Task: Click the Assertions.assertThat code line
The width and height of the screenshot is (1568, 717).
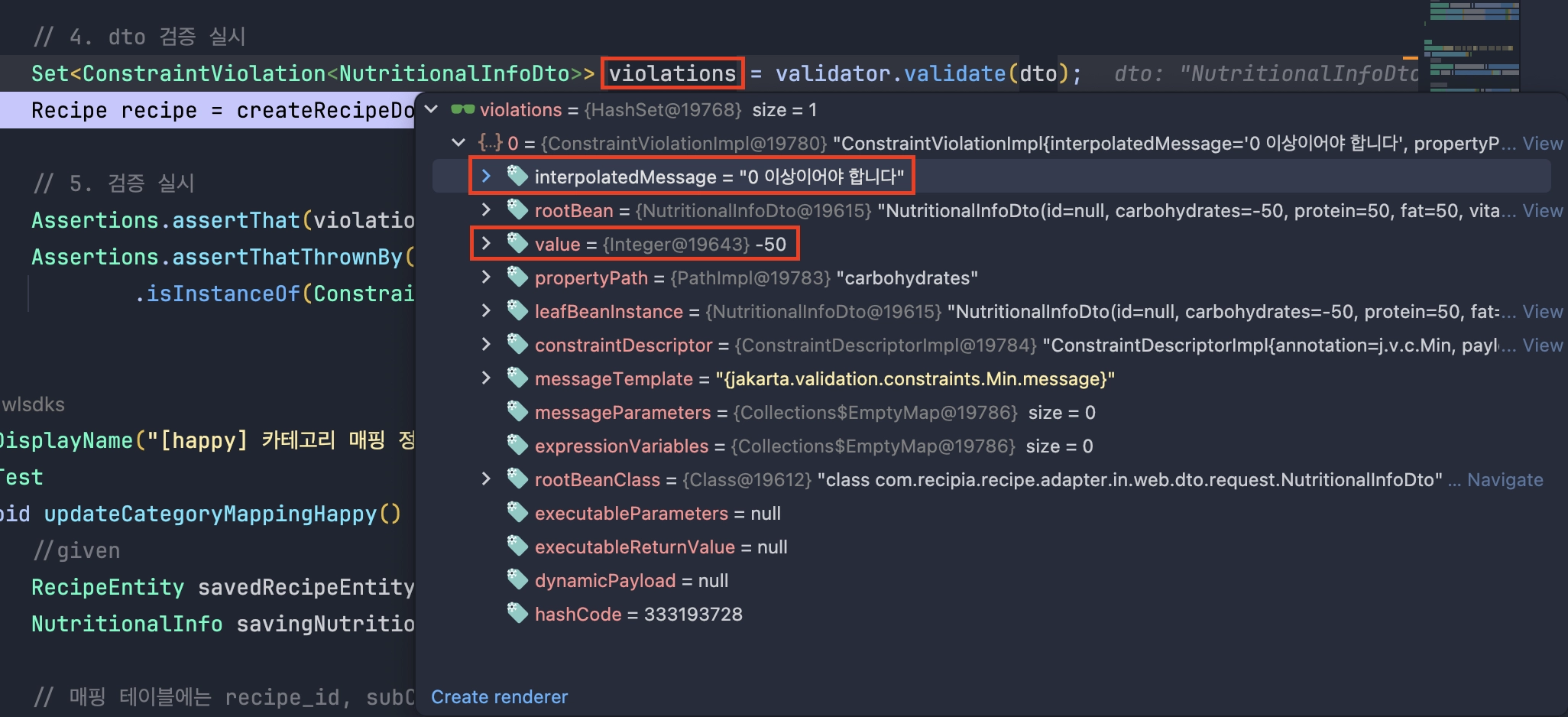Action: pyautogui.click(x=222, y=220)
